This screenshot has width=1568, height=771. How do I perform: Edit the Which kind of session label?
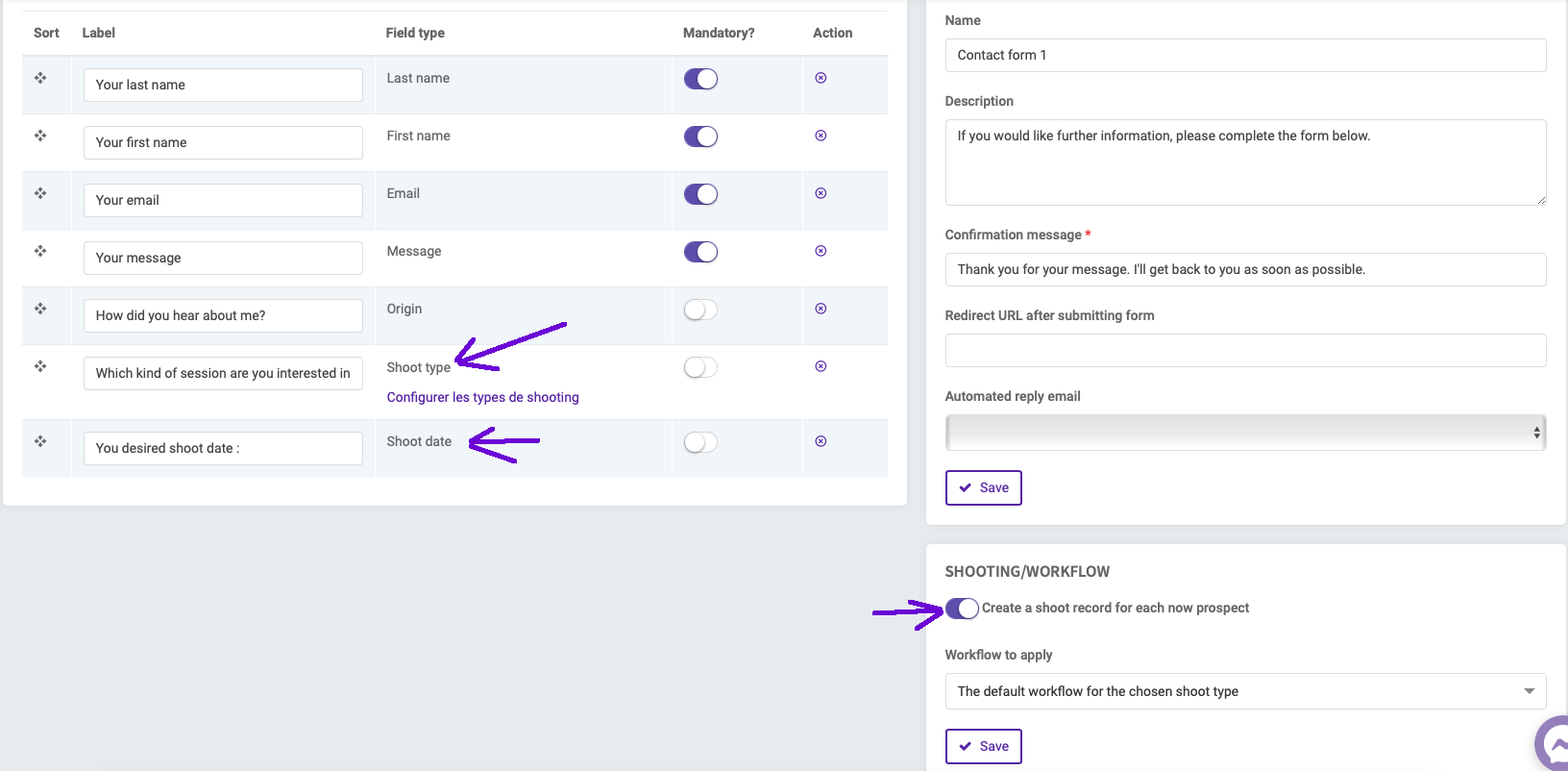point(223,373)
